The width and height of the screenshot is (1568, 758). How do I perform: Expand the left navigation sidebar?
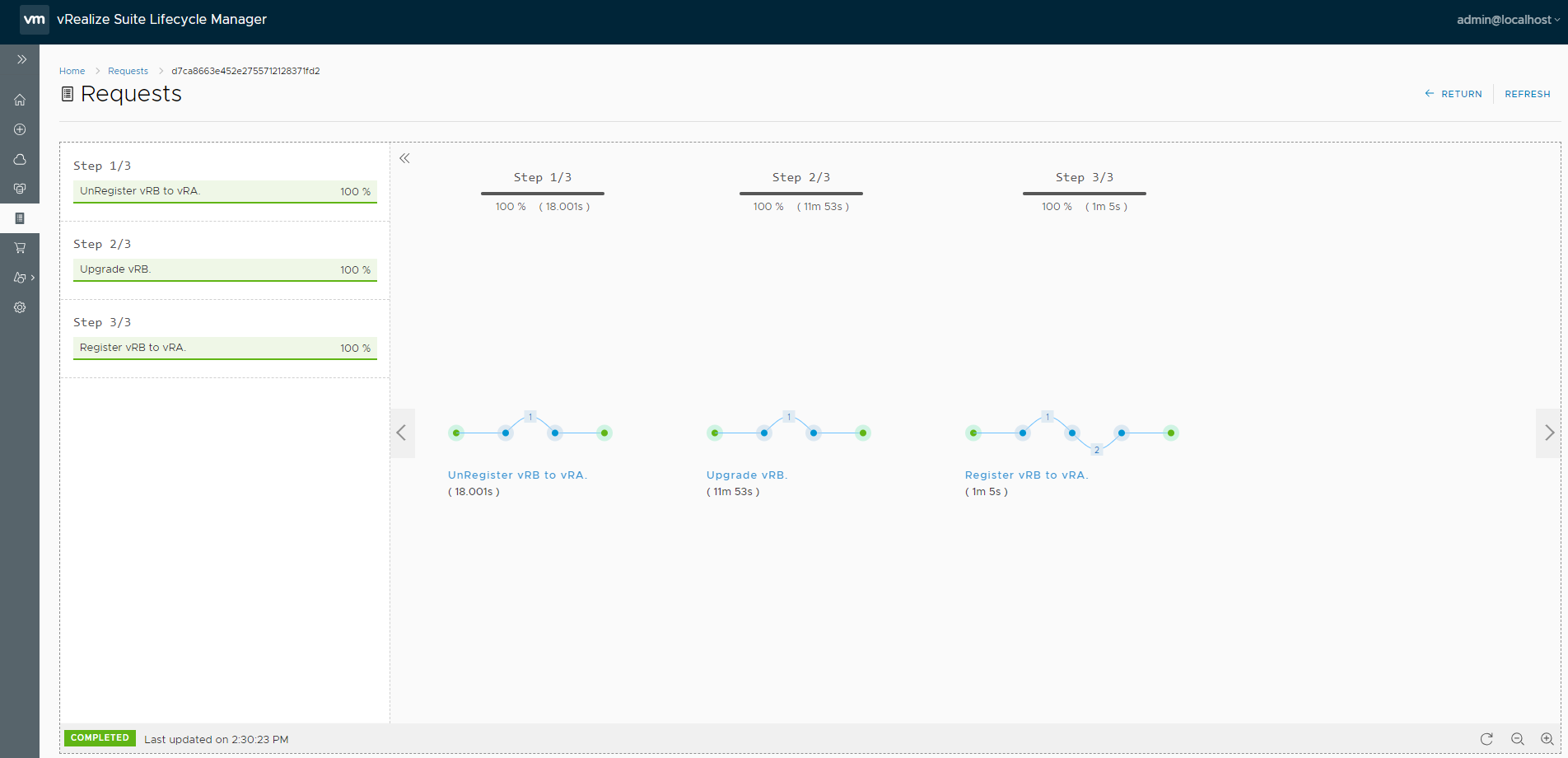pyautogui.click(x=21, y=59)
